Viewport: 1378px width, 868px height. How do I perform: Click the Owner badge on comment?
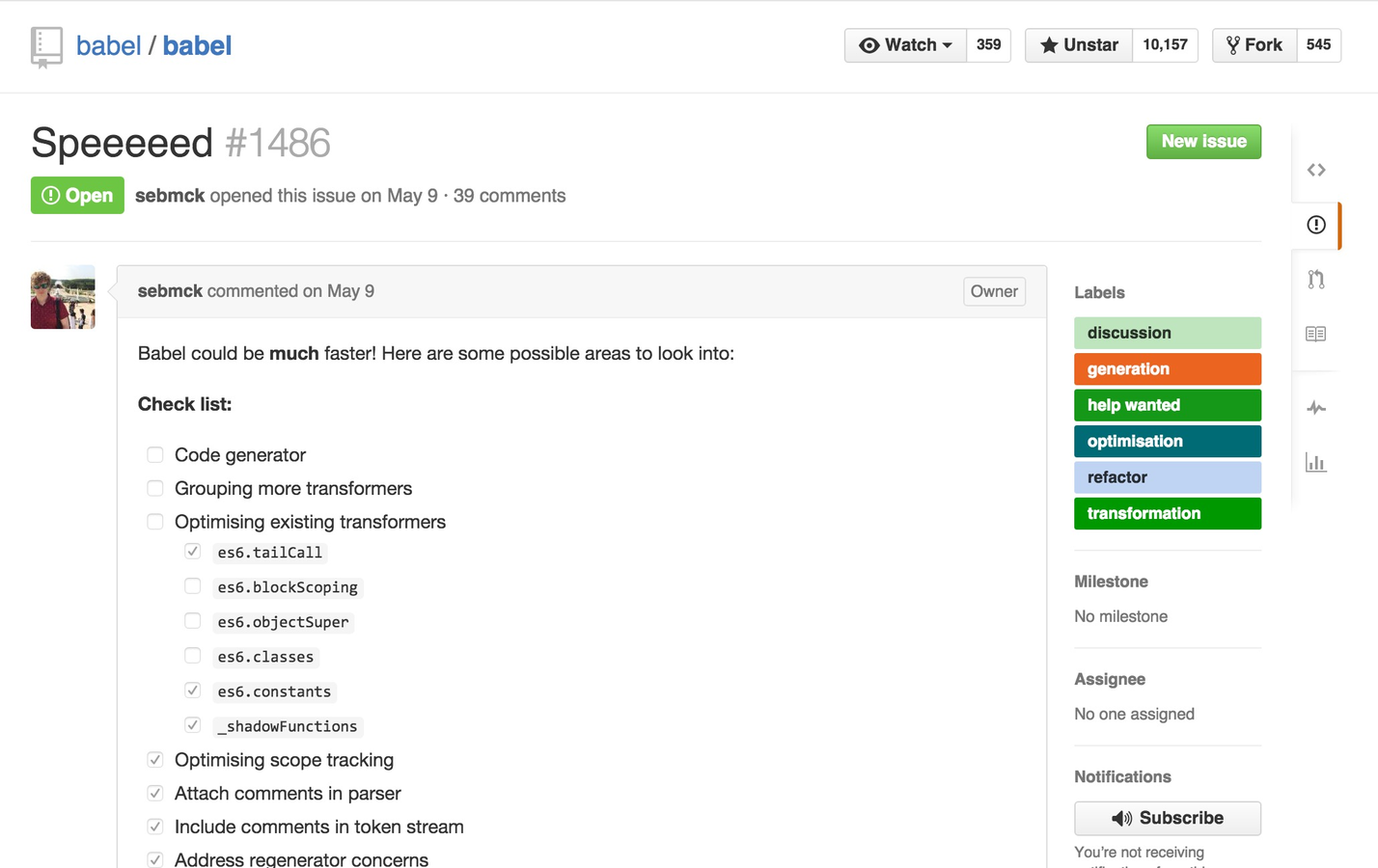[x=994, y=291]
